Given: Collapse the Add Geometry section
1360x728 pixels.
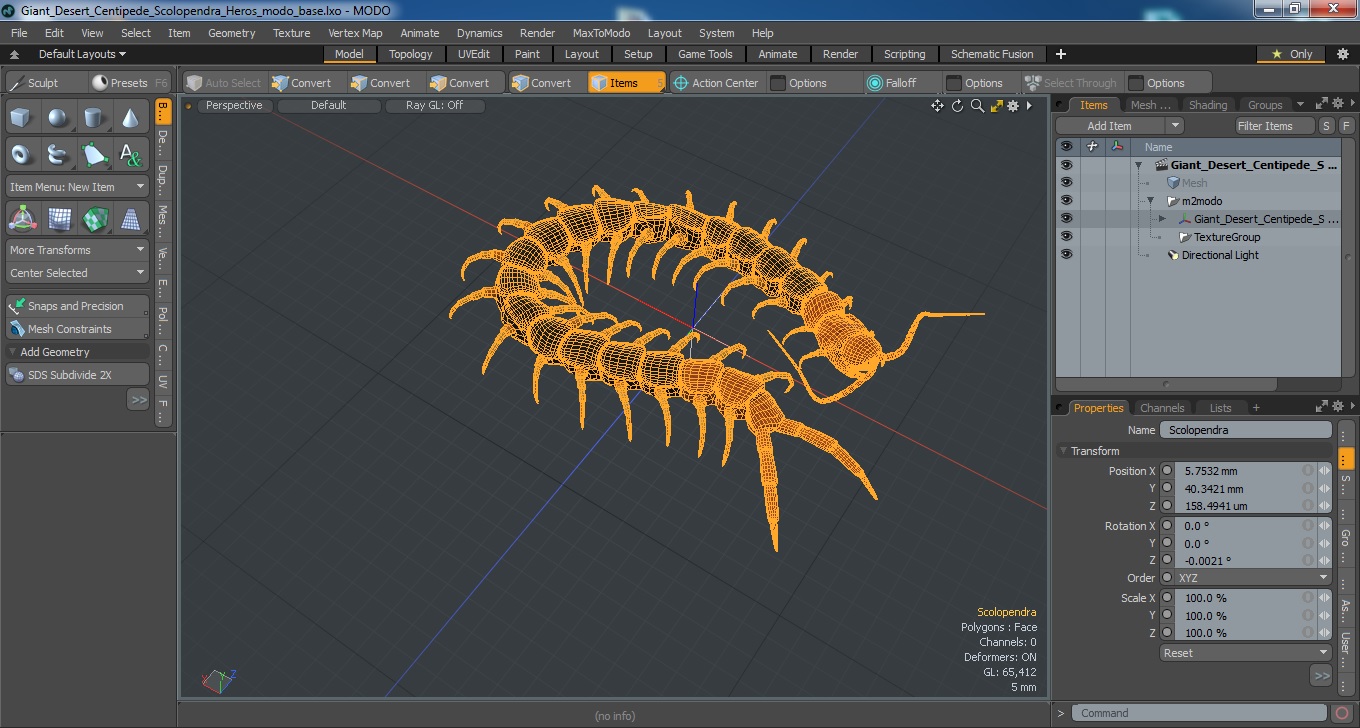Looking at the screenshot, I should pyautogui.click(x=13, y=352).
